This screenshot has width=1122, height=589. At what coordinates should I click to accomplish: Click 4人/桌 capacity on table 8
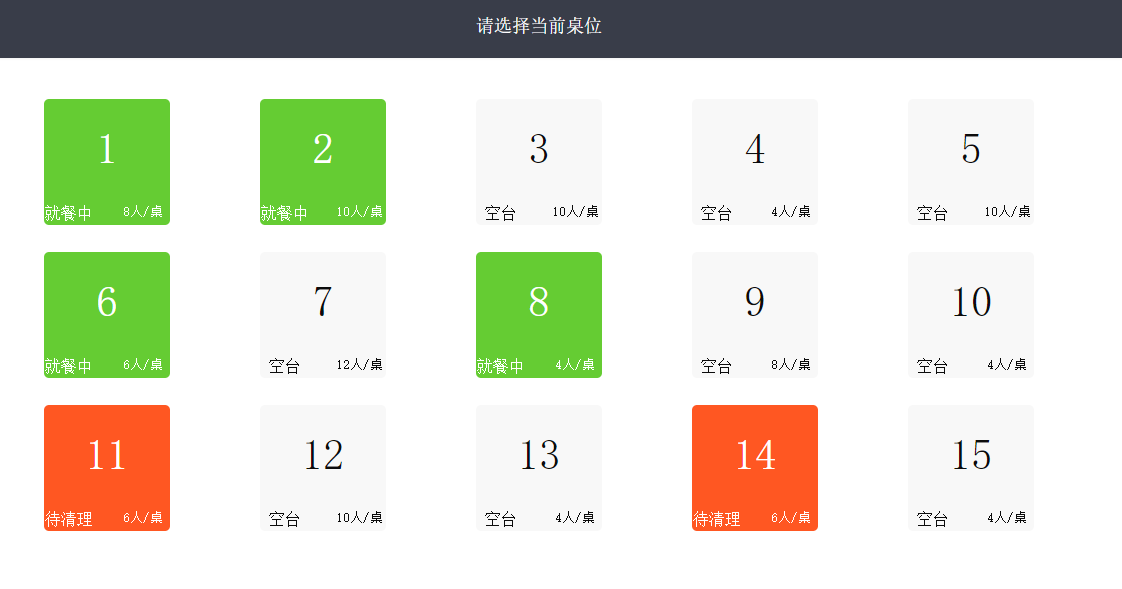coord(575,365)
